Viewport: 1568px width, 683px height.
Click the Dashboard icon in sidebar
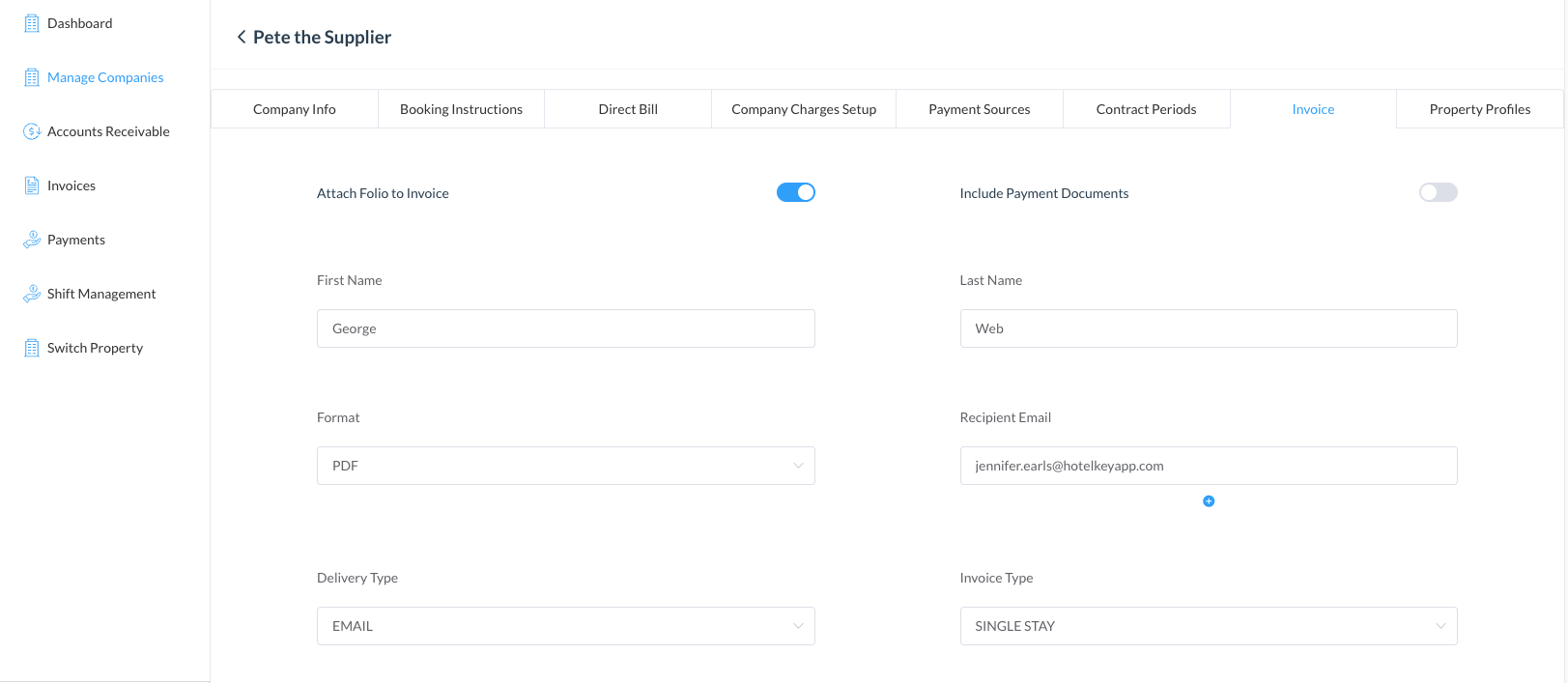click(32, 23)
